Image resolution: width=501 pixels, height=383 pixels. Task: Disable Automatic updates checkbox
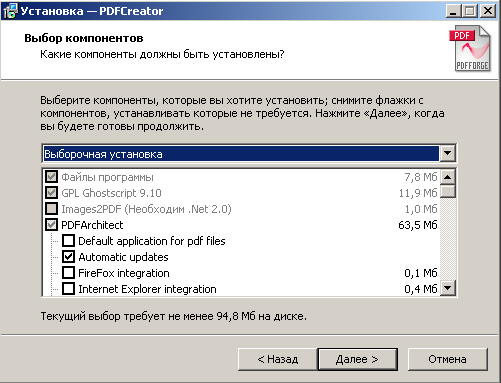pyautogui.click(x=68, y=257)
